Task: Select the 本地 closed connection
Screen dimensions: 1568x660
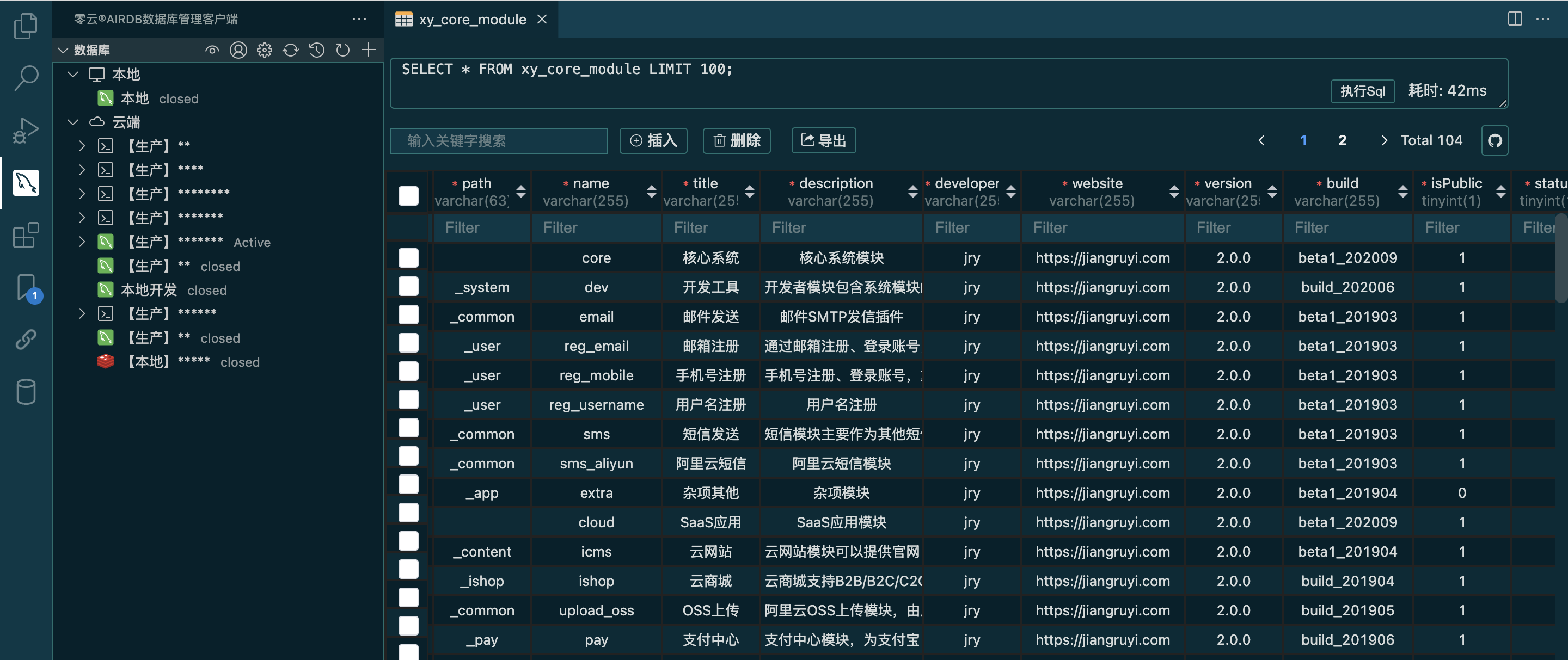Action: tap(160, 98)
